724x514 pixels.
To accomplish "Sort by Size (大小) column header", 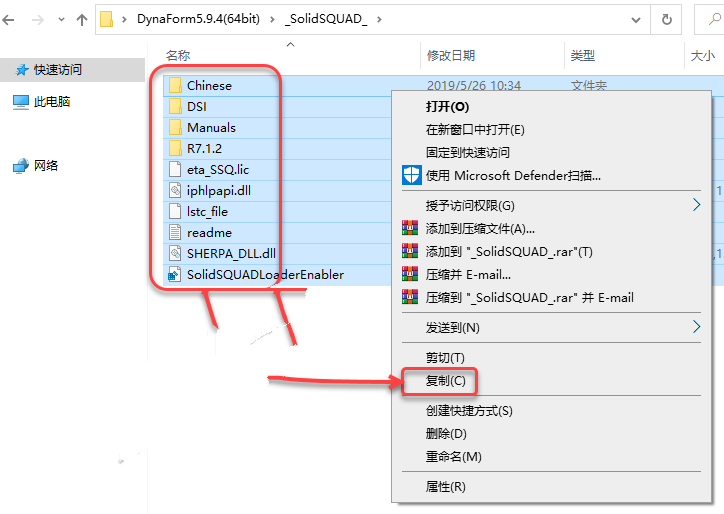I will point(702,55).
